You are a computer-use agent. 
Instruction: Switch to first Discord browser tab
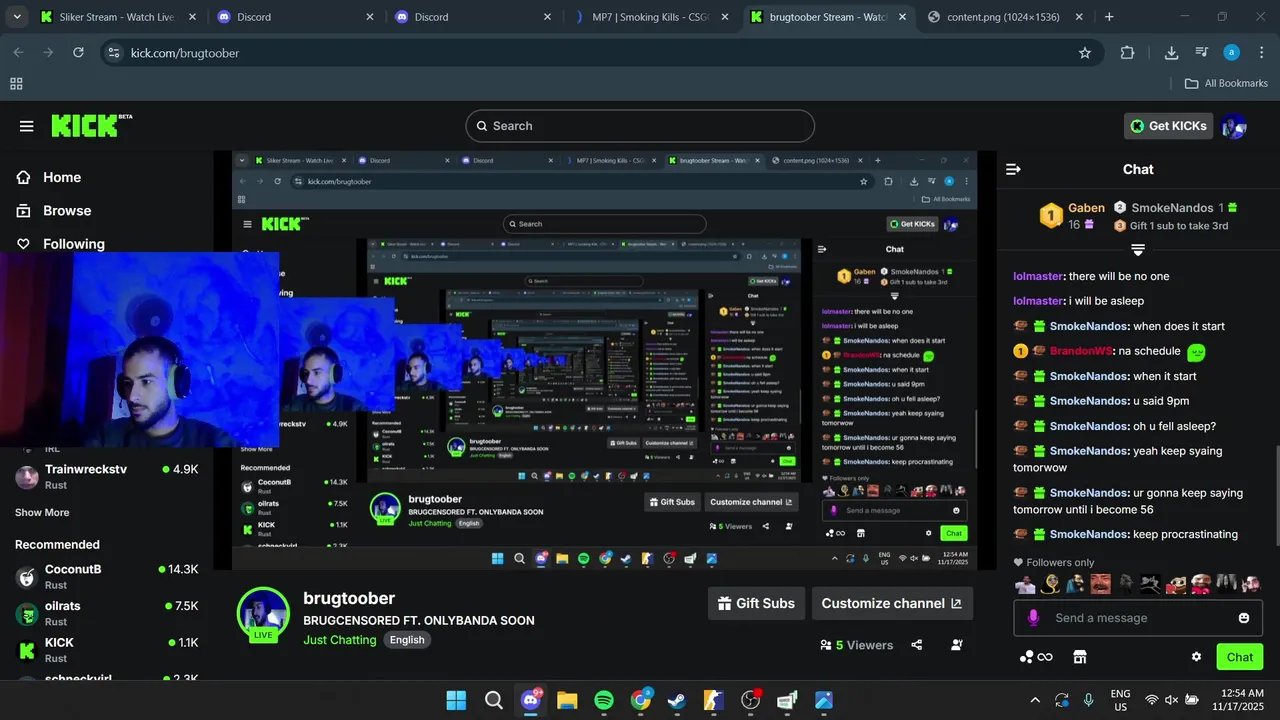(x=296, y=17)
